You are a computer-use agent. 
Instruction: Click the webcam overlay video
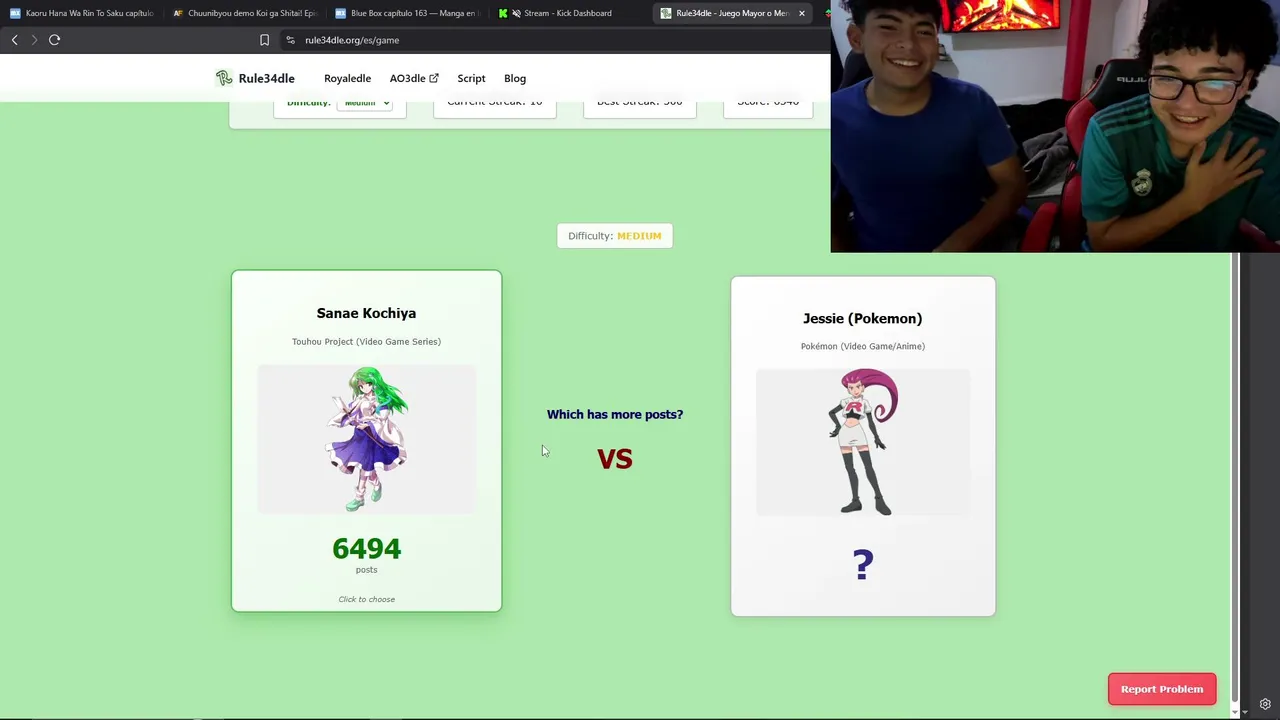point(1055,126)
